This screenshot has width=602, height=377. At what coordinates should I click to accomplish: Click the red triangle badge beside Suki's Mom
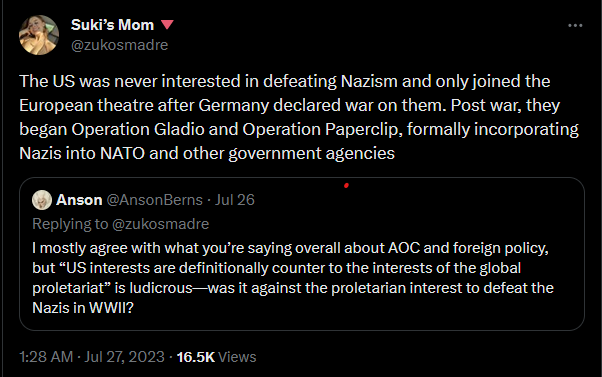tap(167, 25)
